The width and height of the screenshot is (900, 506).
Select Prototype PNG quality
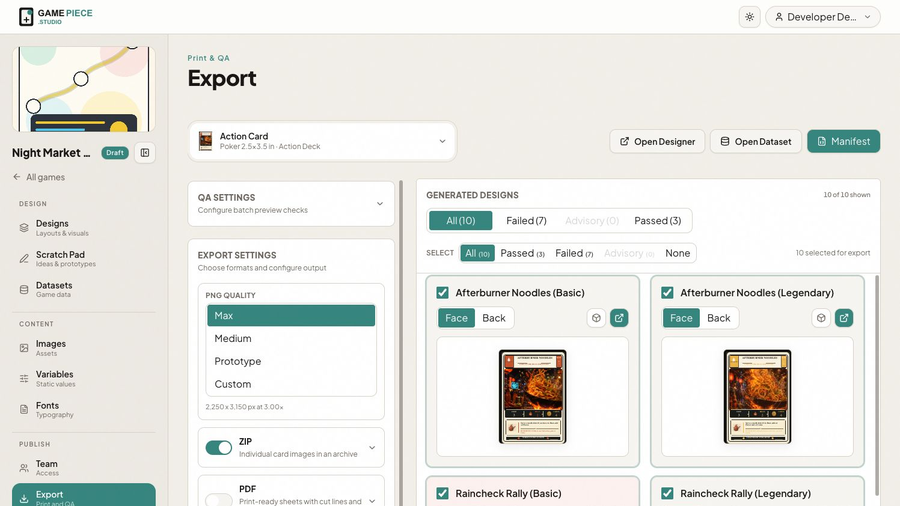(291, 361)
